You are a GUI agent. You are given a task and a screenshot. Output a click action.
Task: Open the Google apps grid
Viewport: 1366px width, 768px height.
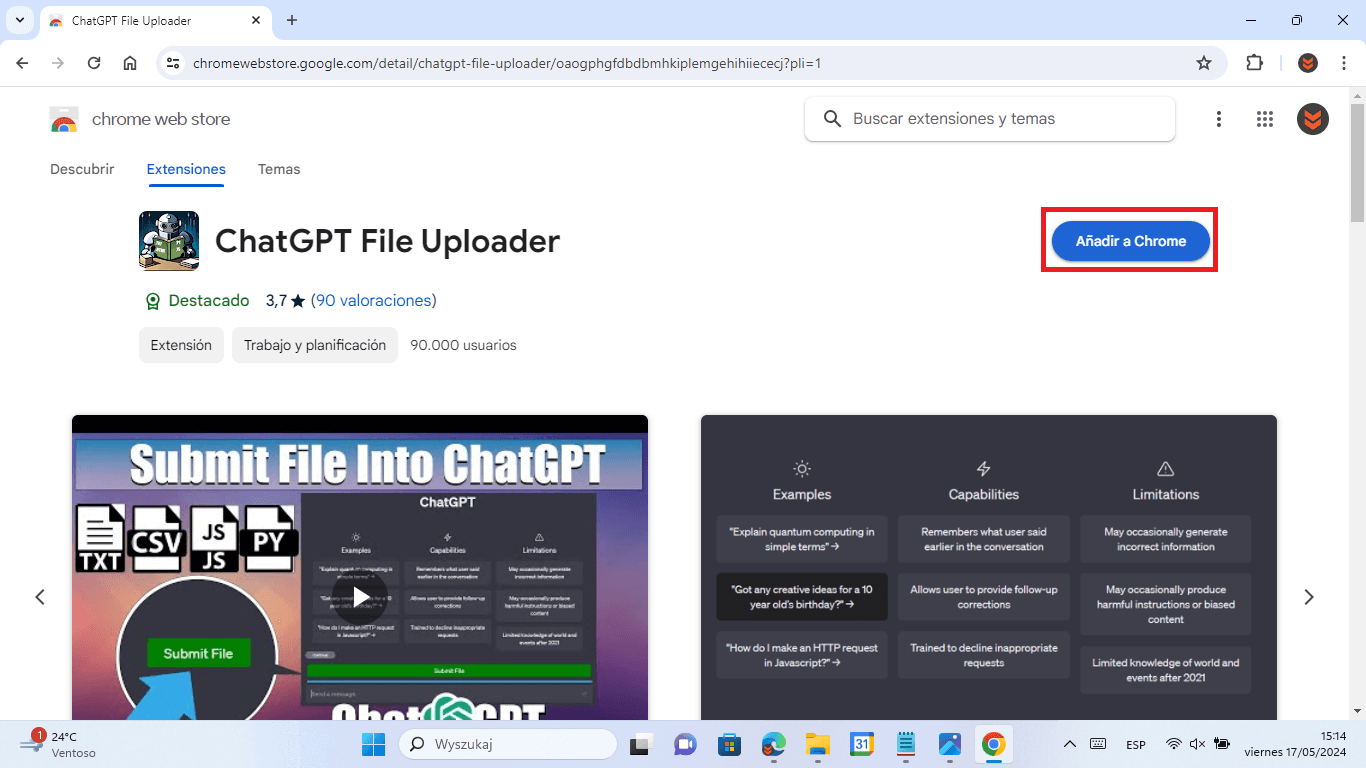pyautogui.click(x=1265, y=119)
